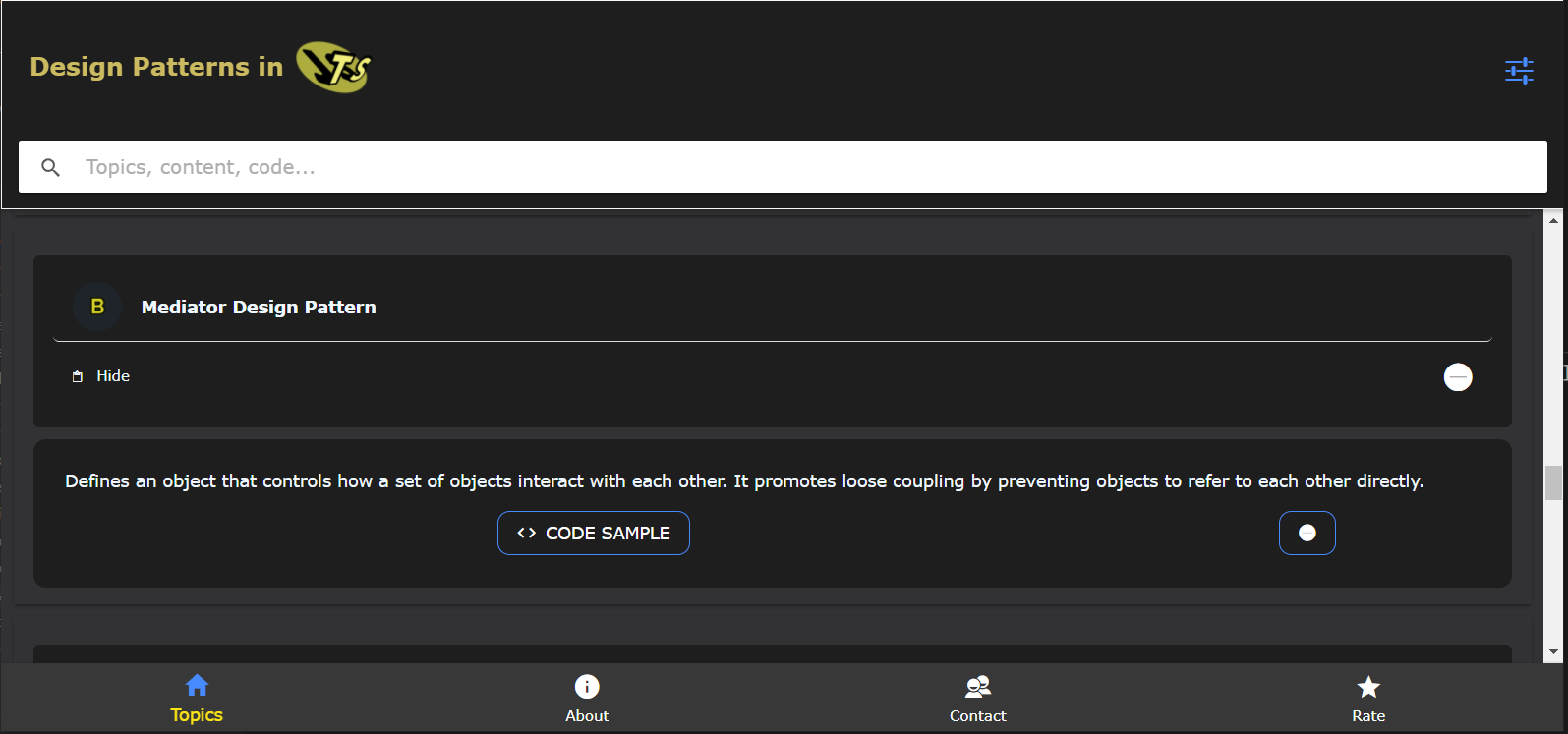Click the home icon above Topics
This screenshot has width=1568, height=734.
tap(197, 685)
